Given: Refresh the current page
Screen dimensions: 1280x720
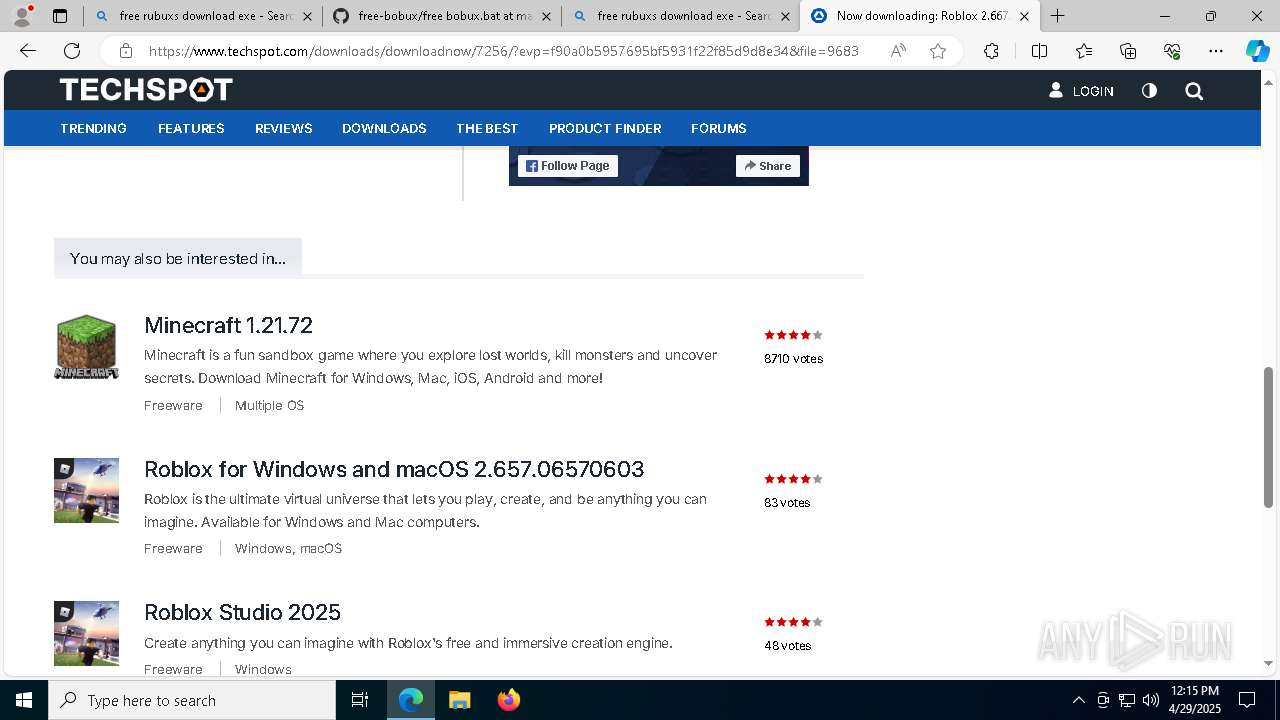Looking at the screenshot, I should 72,51.
